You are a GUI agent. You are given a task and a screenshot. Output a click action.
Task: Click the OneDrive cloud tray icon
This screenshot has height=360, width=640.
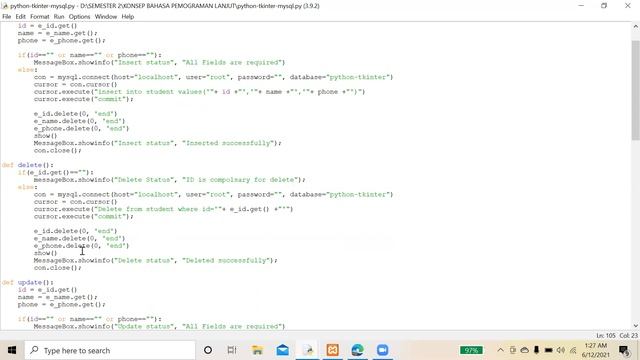(525, 350)
